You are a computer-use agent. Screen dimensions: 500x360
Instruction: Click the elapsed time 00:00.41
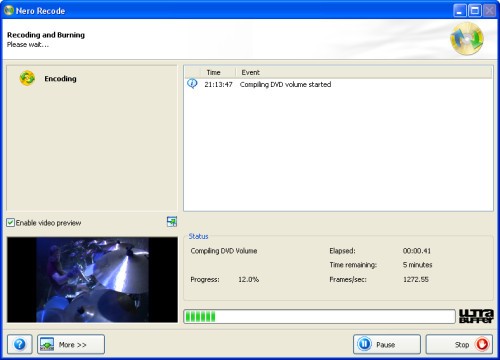click(x=417, y=251)
